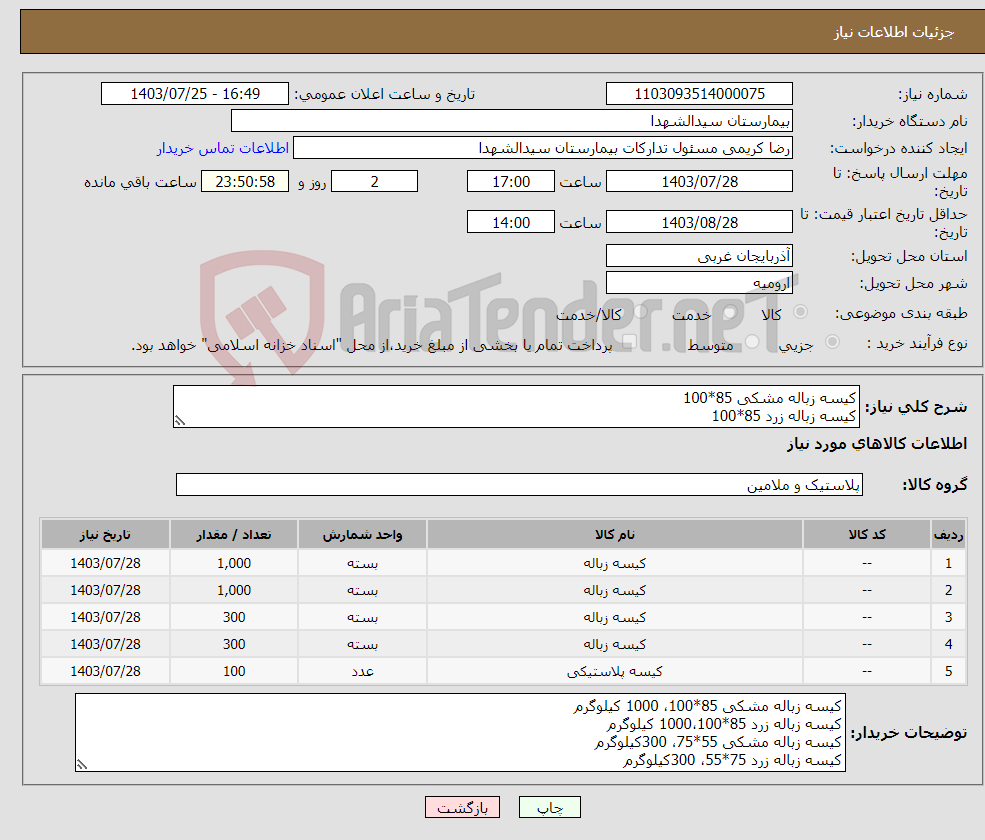Click the page title جزئیات اطلاعات نیاز
985x840 pixels.
coord(893,32)
